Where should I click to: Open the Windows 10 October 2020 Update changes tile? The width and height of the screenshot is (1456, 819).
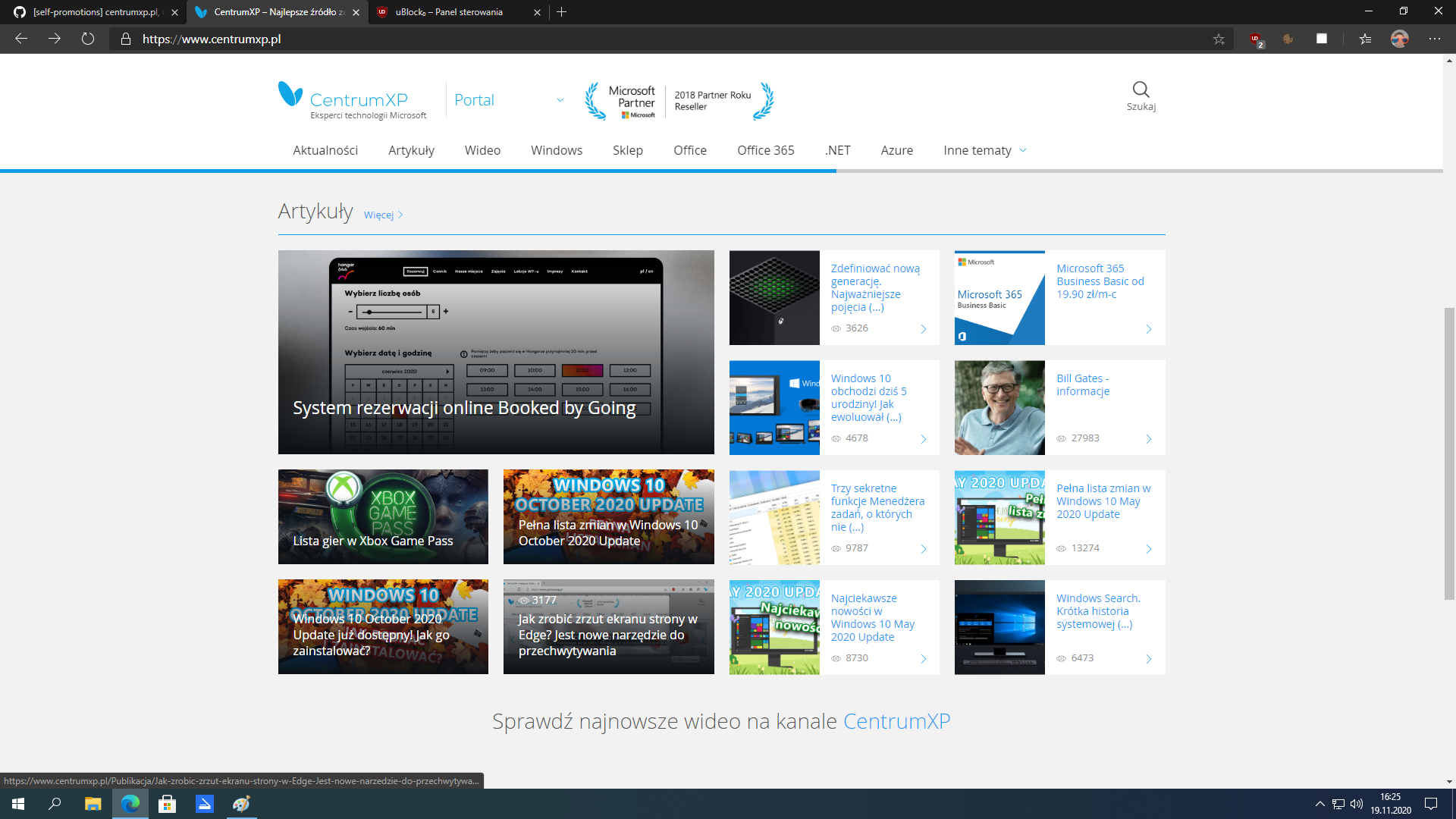609,516
